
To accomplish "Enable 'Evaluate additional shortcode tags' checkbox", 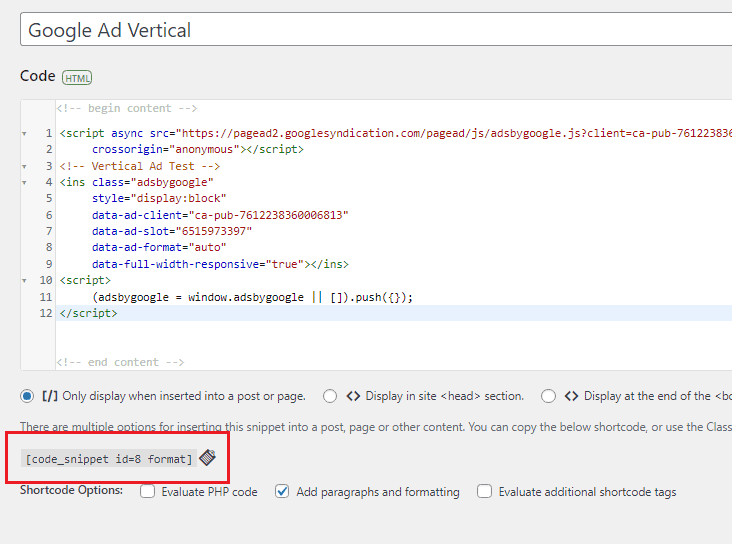I will tap(484, 492).
